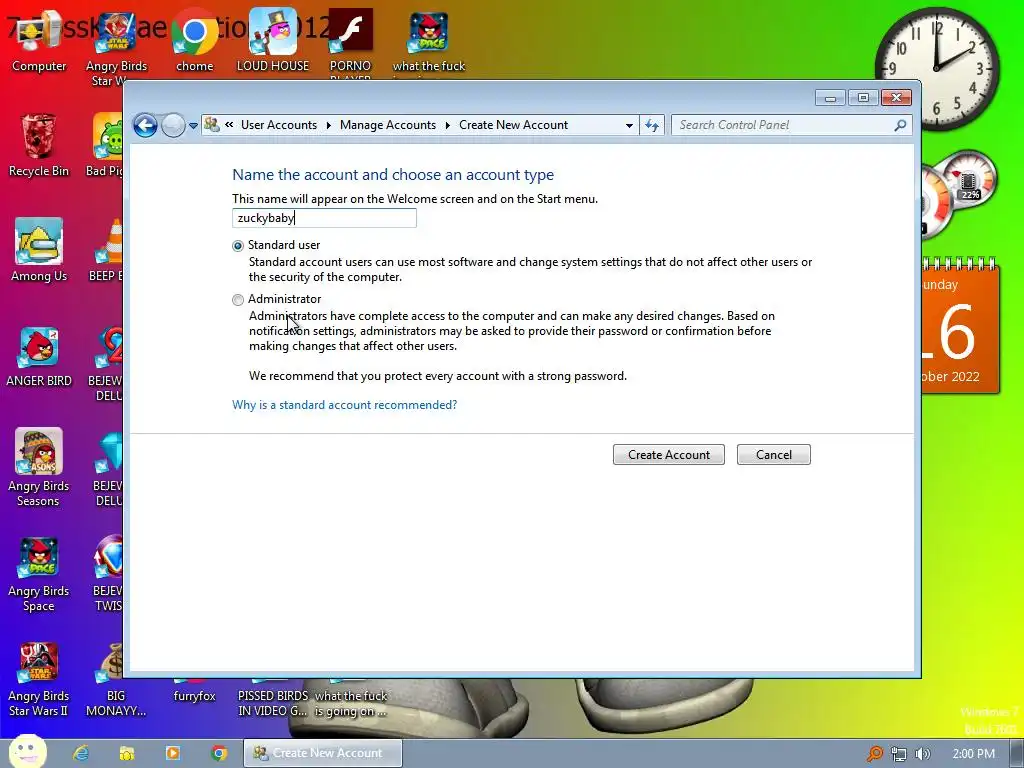Open Windows Media Player on taskbar
This screenshot has height=768, width=1024.
173,753
